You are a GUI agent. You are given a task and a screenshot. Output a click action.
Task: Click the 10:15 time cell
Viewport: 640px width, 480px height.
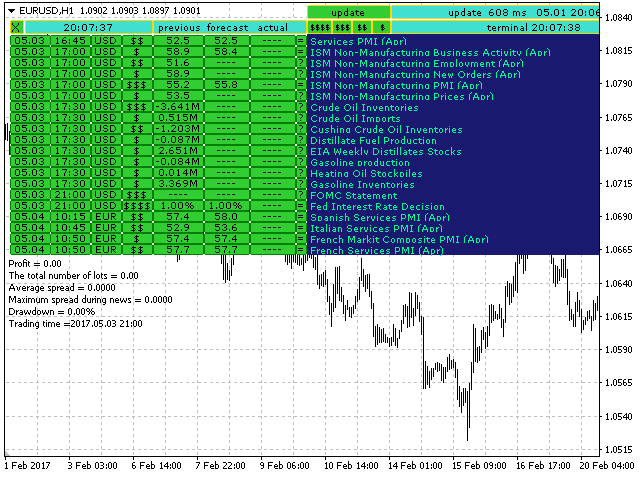click(70, 217)
